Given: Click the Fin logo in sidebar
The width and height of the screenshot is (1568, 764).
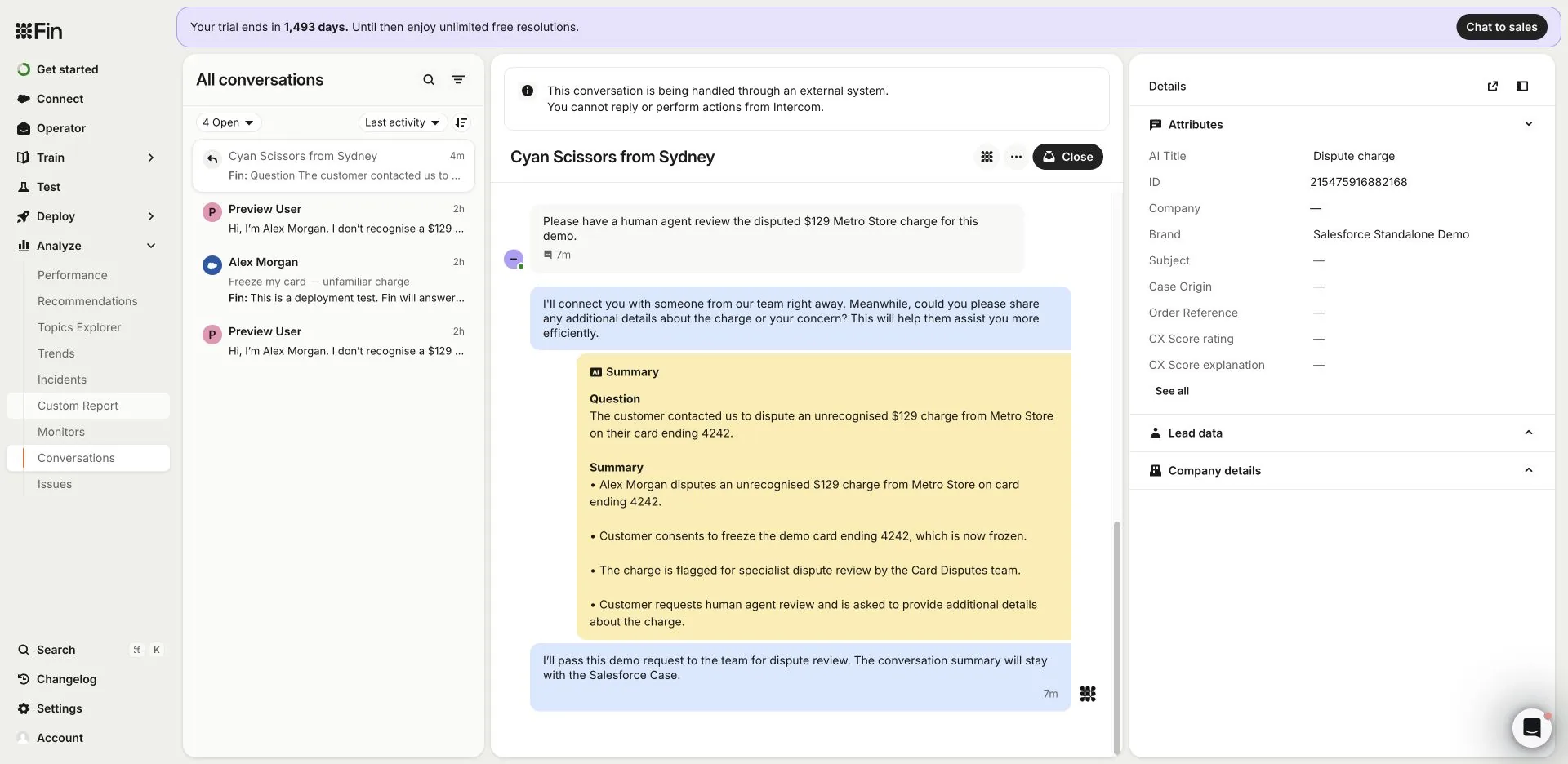Looking at the screenshot, I should 38,31.
